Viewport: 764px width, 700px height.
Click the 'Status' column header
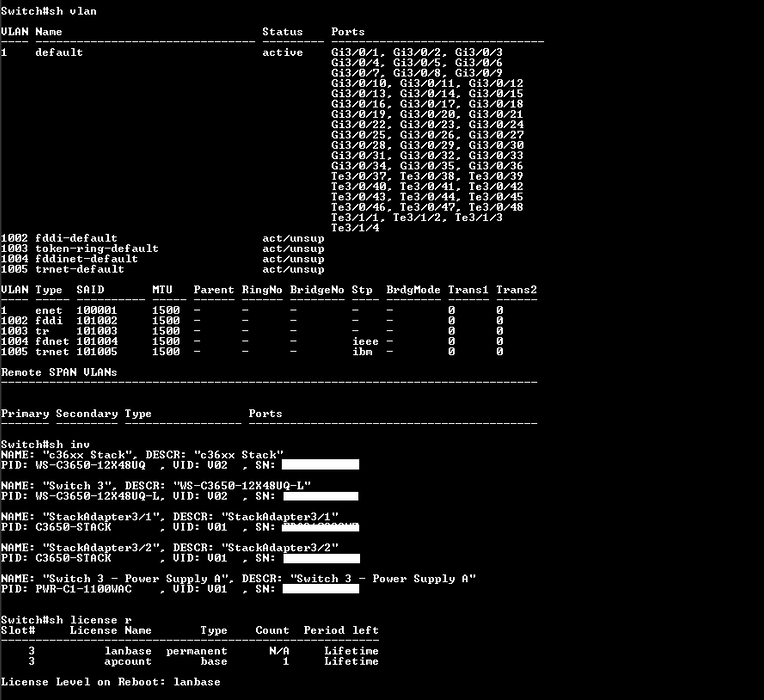point(283,32)
